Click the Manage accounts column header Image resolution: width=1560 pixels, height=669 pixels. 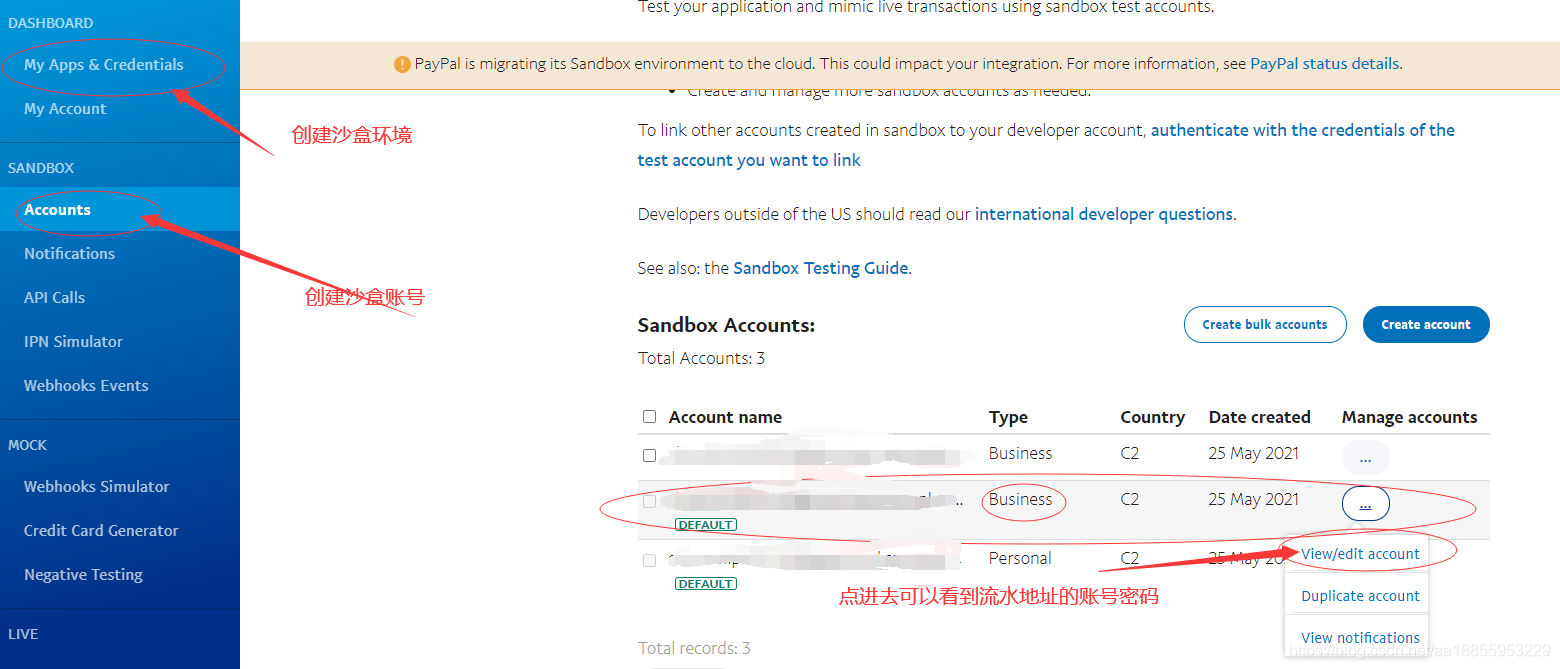(x=1409, y=417)
